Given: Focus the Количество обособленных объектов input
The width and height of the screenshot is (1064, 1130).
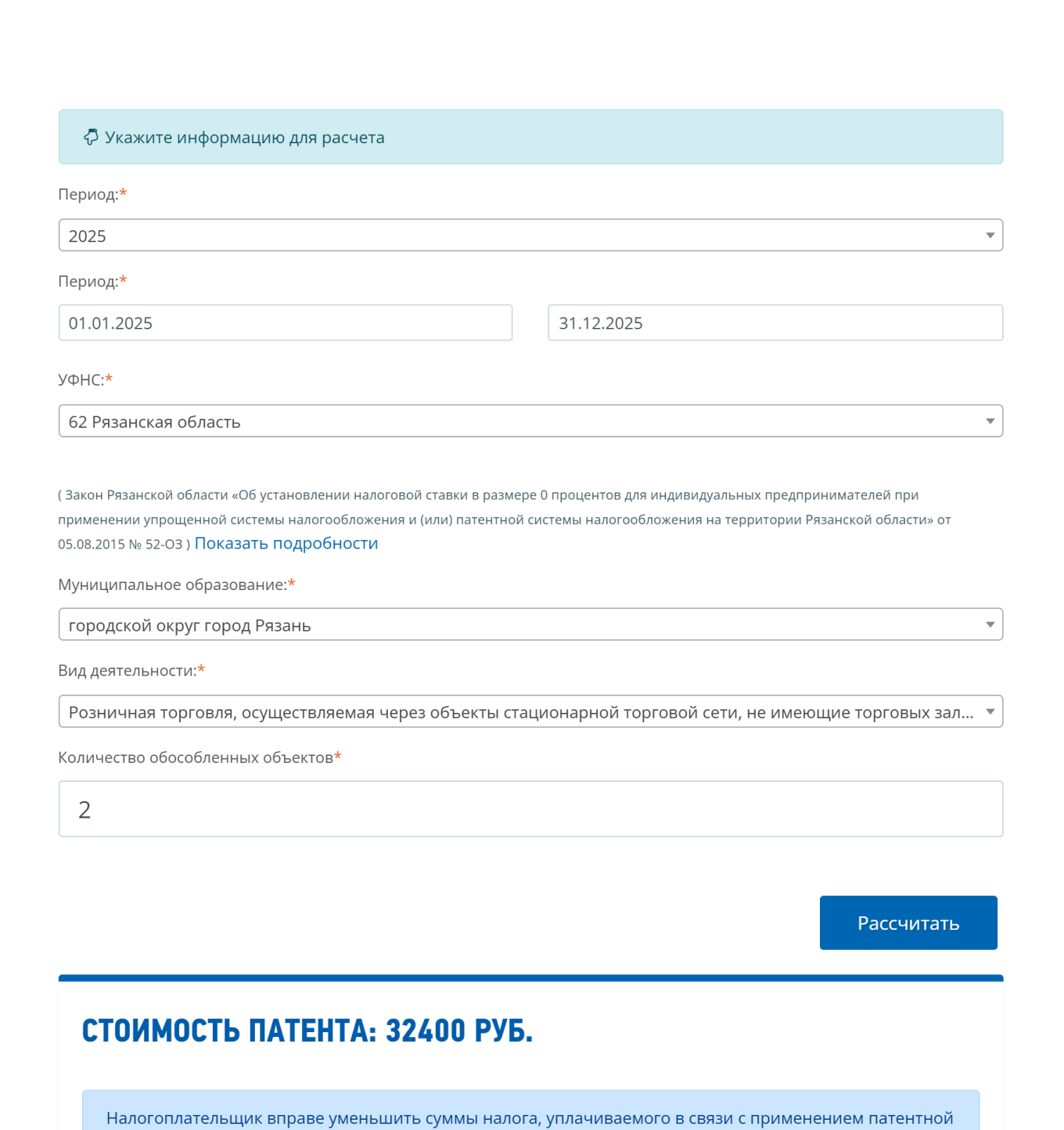Looking at the screenshot, I should (530, 809).
